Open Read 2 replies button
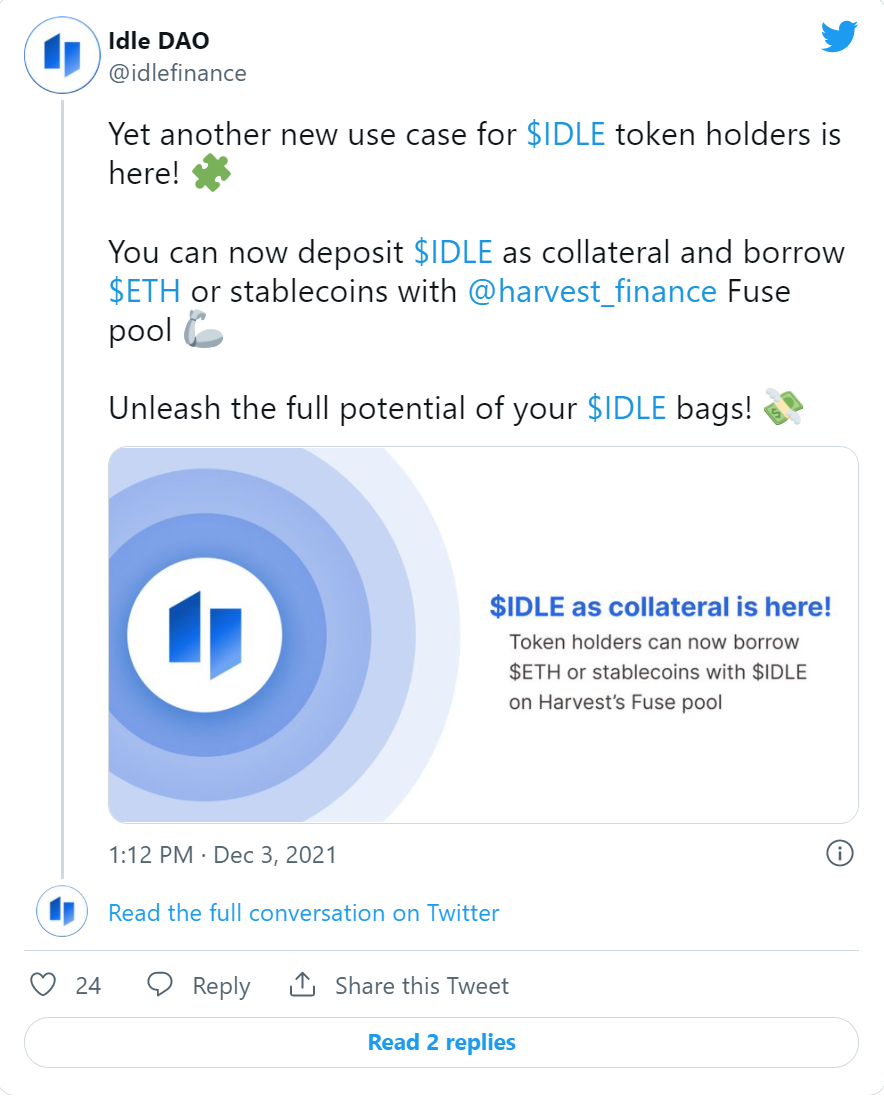 (x=442, y=1042)
